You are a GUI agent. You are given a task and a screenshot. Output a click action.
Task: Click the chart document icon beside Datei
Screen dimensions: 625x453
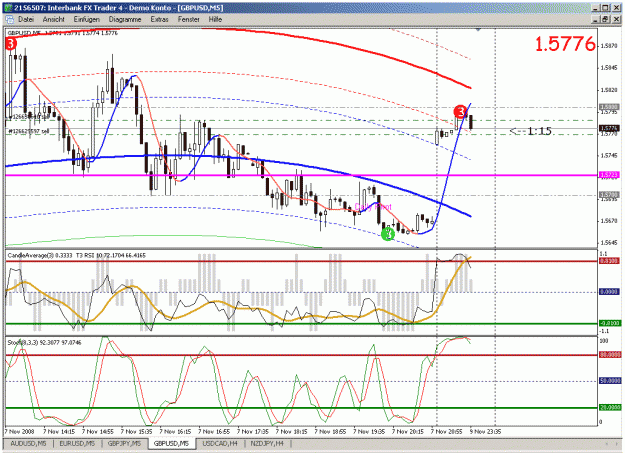tap(9, 19)
